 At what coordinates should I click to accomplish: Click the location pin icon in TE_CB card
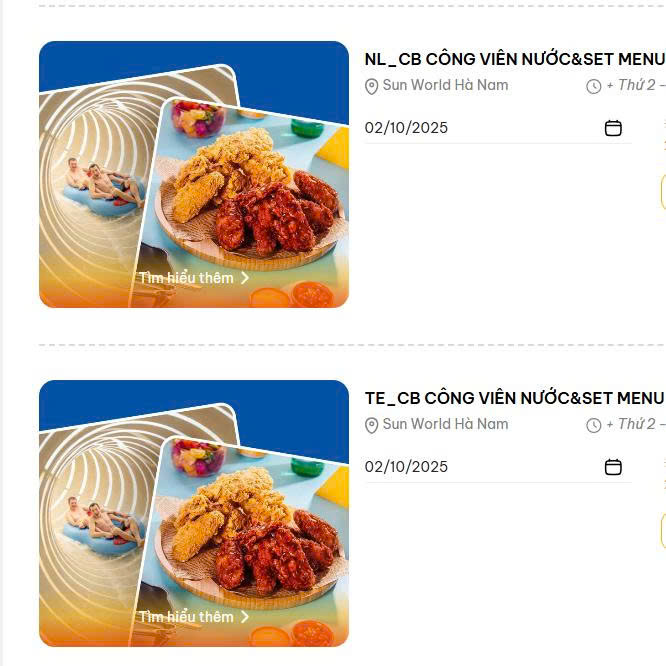tap(371, 426)
